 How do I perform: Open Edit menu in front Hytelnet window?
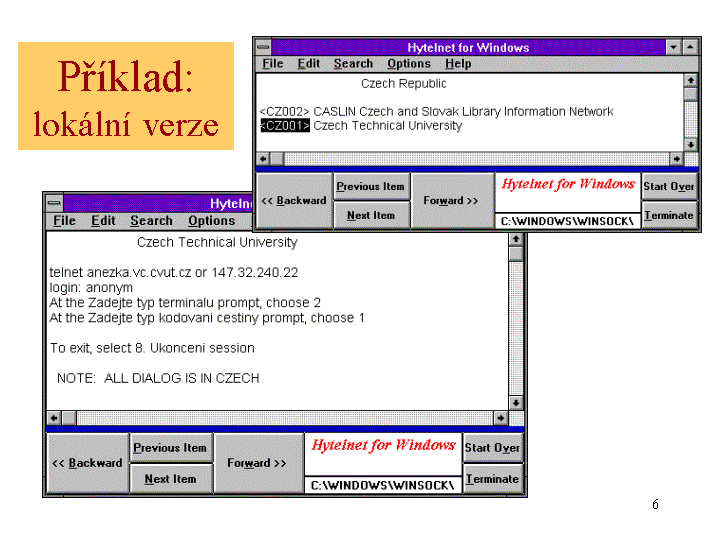[x=308, y=63]
